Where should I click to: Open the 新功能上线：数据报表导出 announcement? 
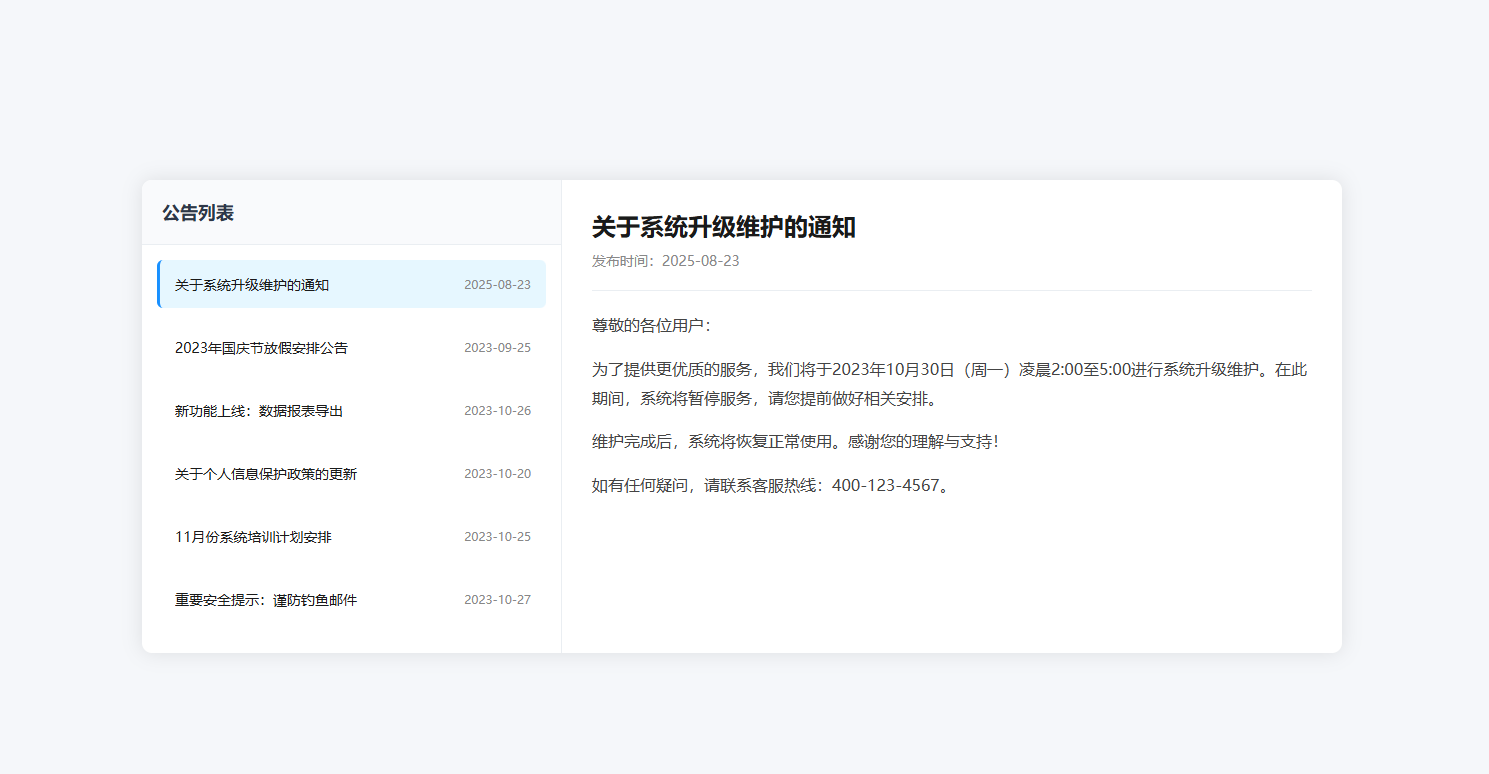(x=259, y=411)
